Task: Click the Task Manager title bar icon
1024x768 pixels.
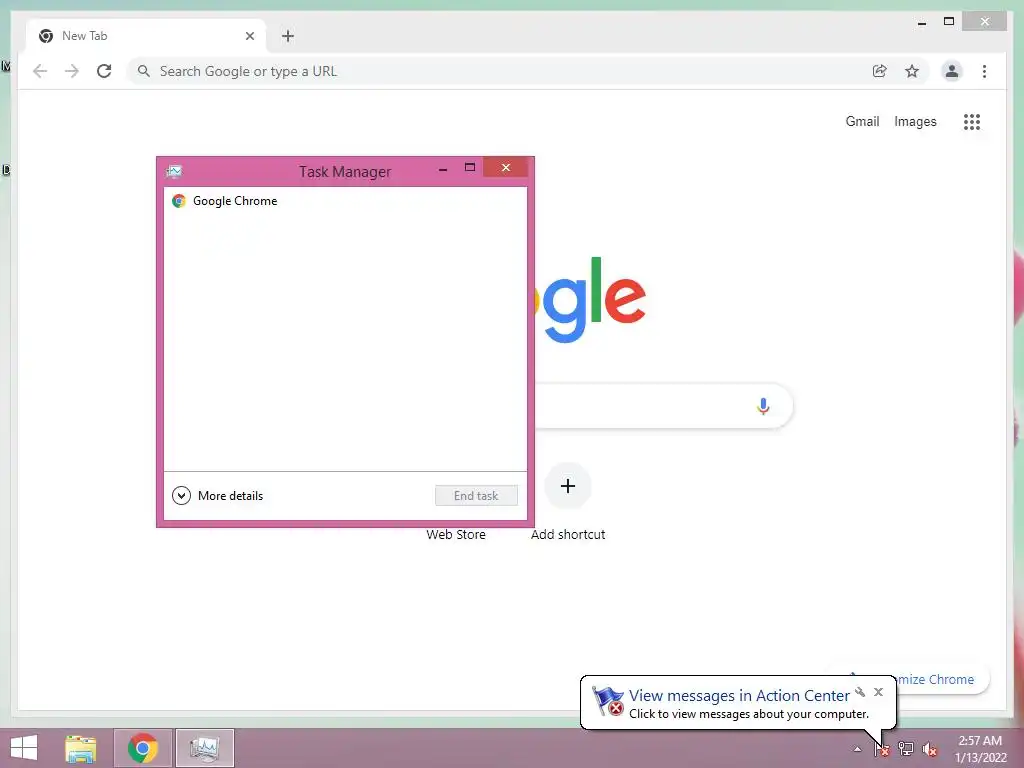Action: click(174, 172)
